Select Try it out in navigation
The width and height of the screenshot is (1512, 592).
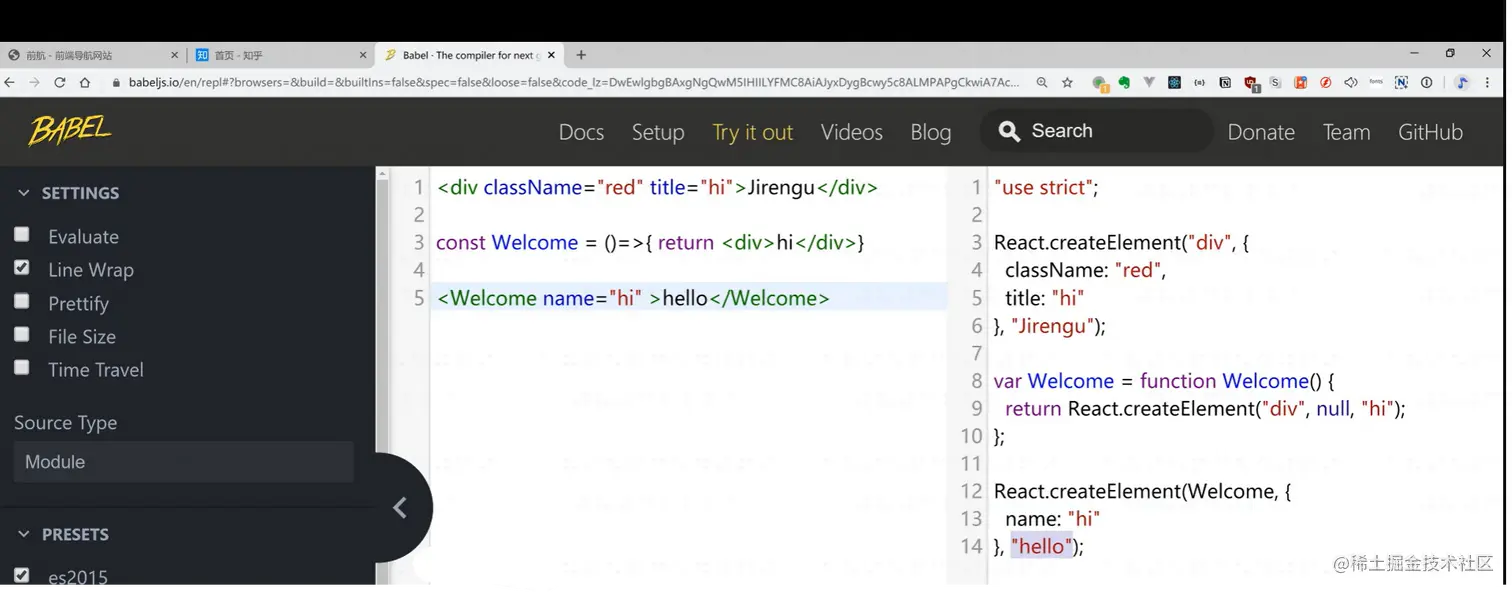(752, 132)
